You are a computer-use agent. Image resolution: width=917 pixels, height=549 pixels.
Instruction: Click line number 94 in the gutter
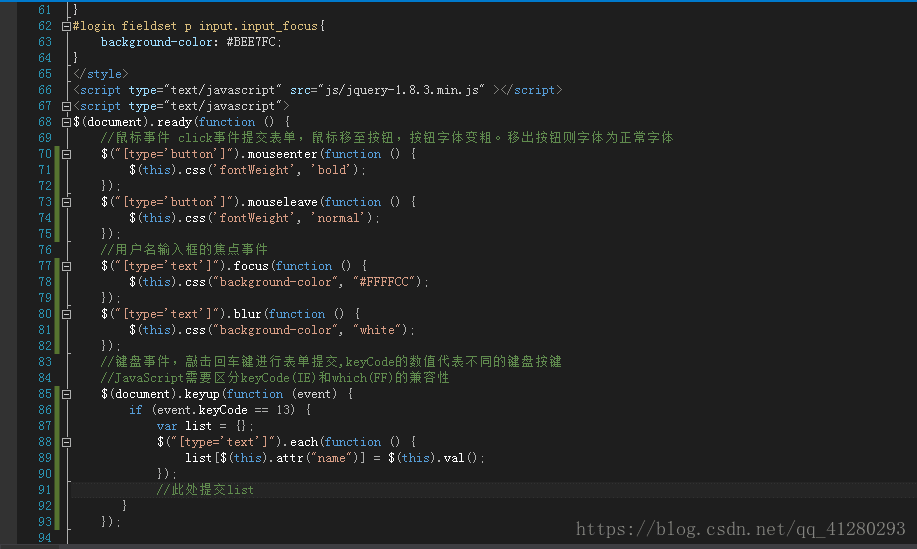45,538
